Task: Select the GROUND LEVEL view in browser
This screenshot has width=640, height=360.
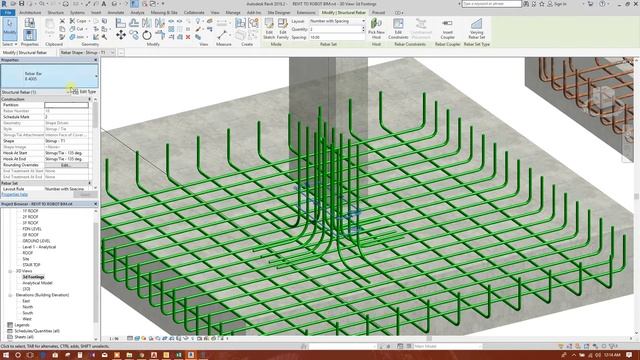Action: [x=36, y=241]
